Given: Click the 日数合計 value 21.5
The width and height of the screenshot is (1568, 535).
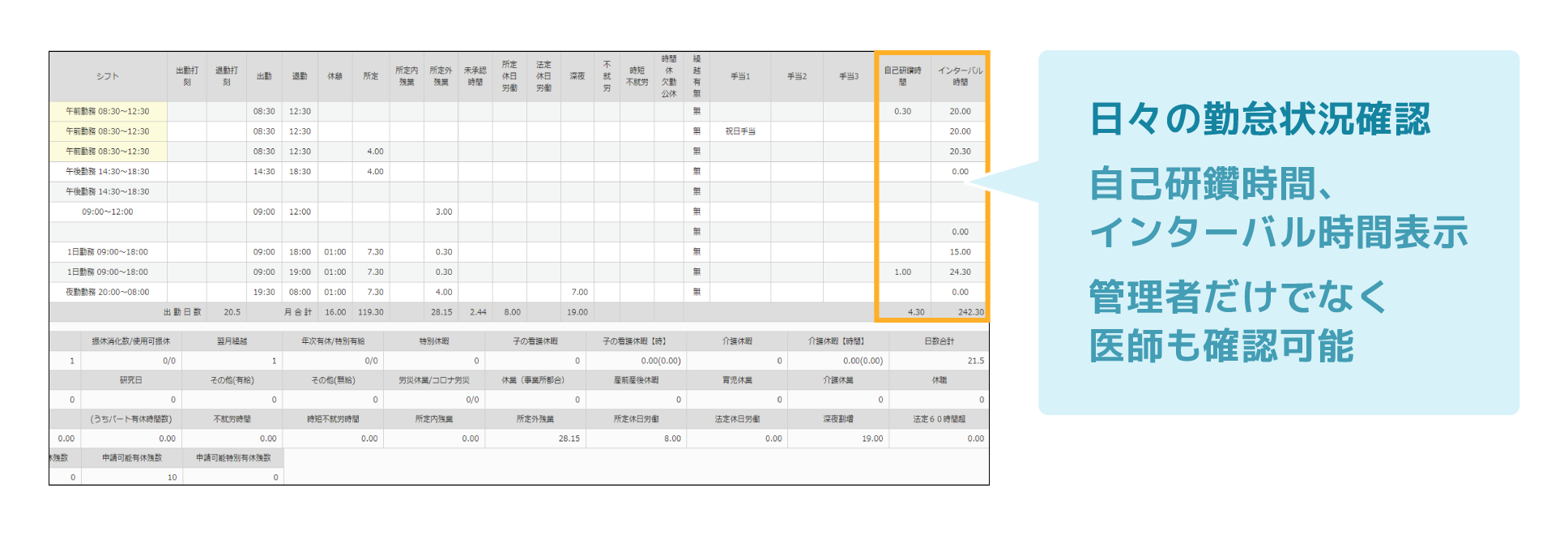Looking at the screenshot, I should 975,361.
